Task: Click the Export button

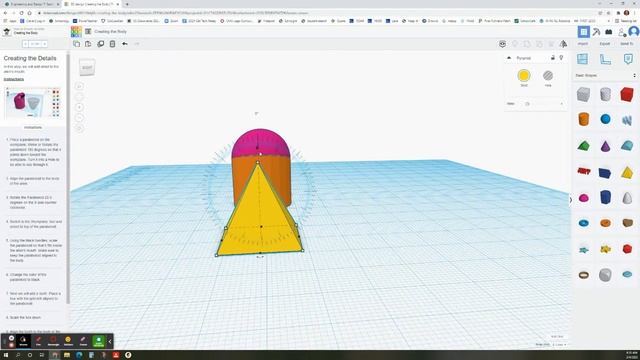Action: (604, 44)
